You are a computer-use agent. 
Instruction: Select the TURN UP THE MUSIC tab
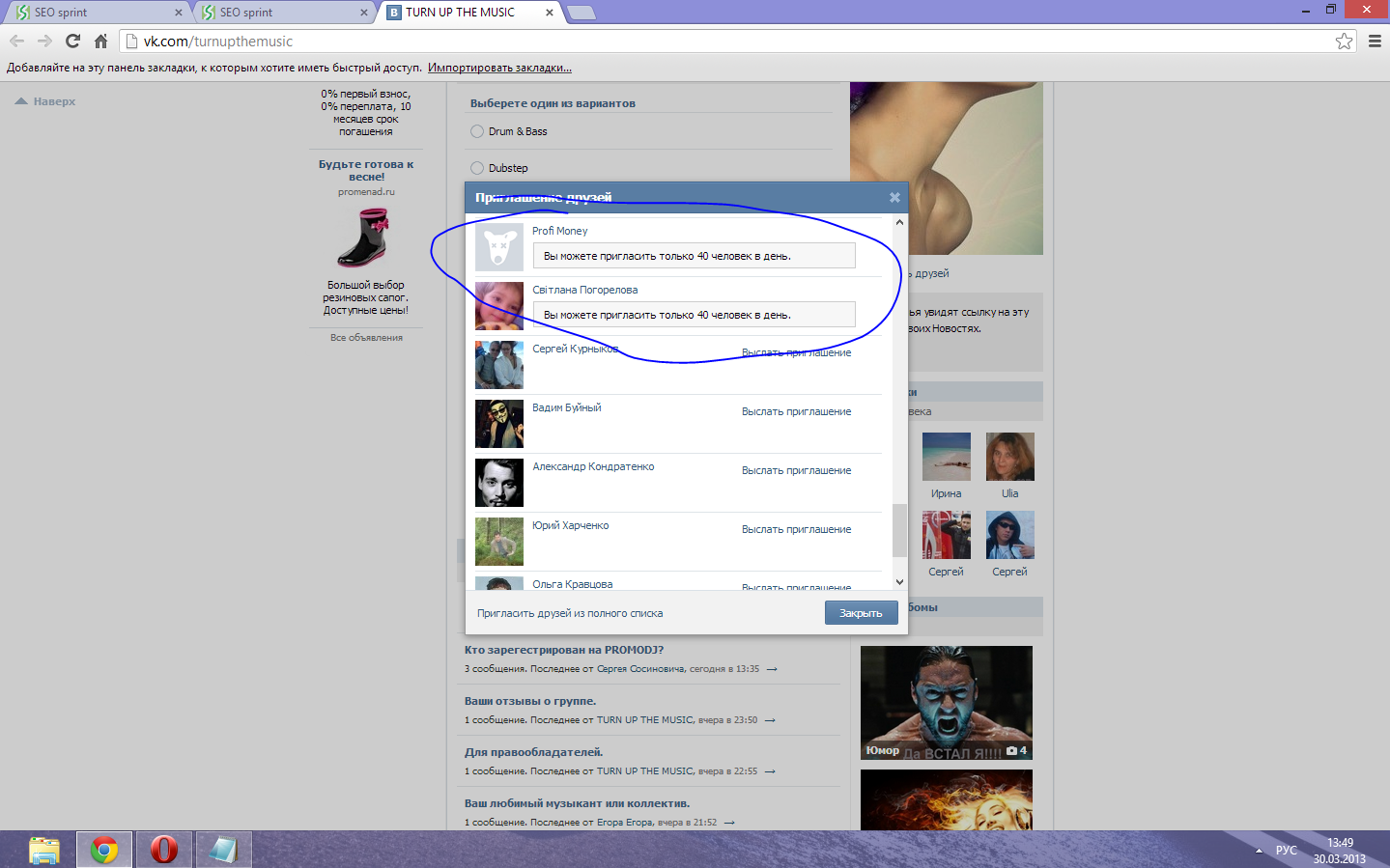pos(470,13)
